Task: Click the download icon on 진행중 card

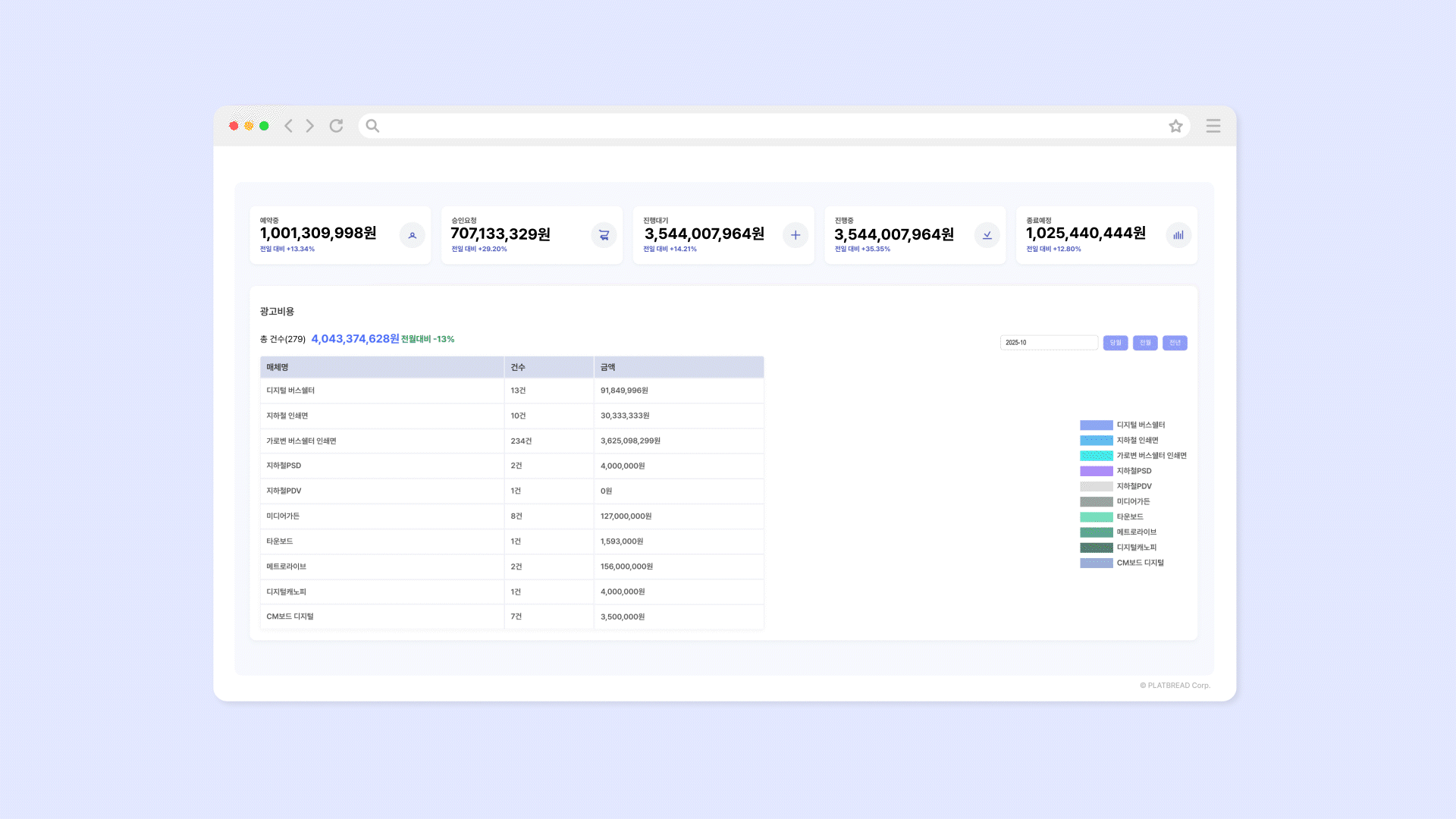Action: tap(987, 235)
